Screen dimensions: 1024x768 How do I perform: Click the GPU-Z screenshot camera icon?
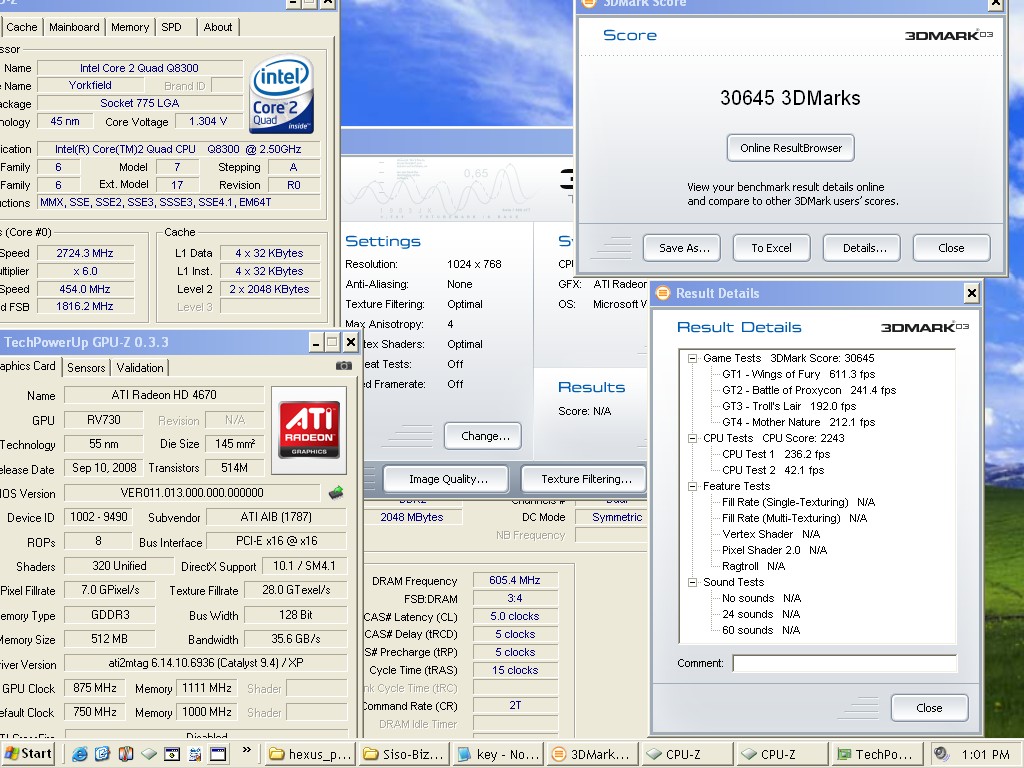pos(344,366)
